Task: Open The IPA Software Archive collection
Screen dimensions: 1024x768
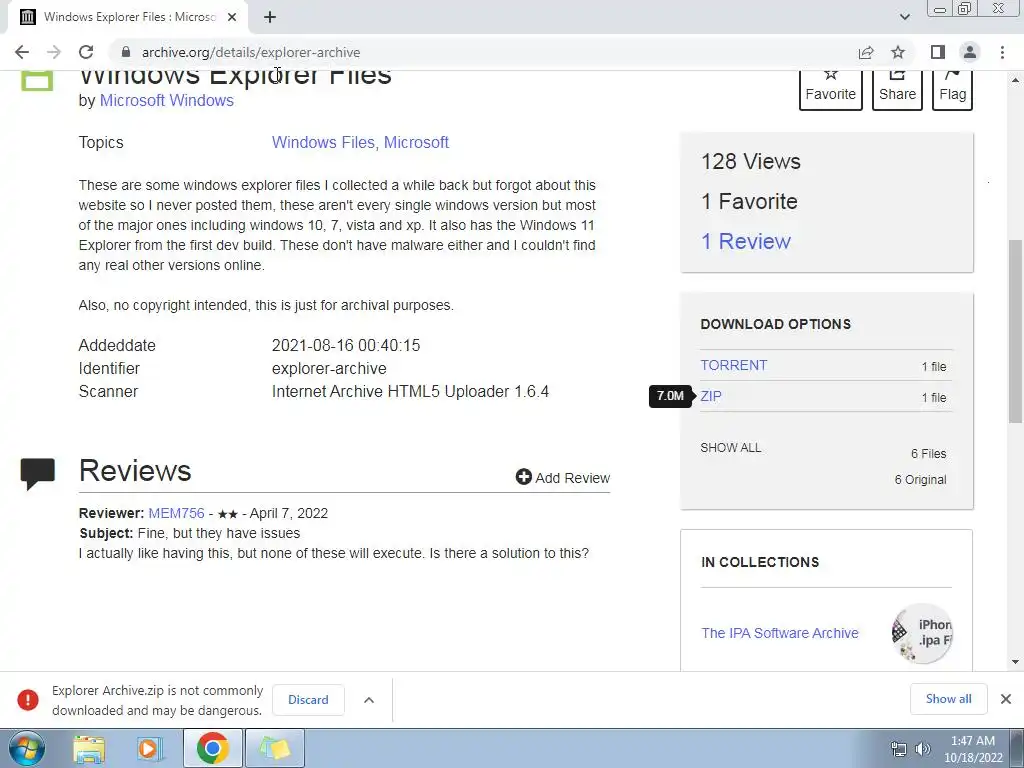Action: (x=780, y=633)
